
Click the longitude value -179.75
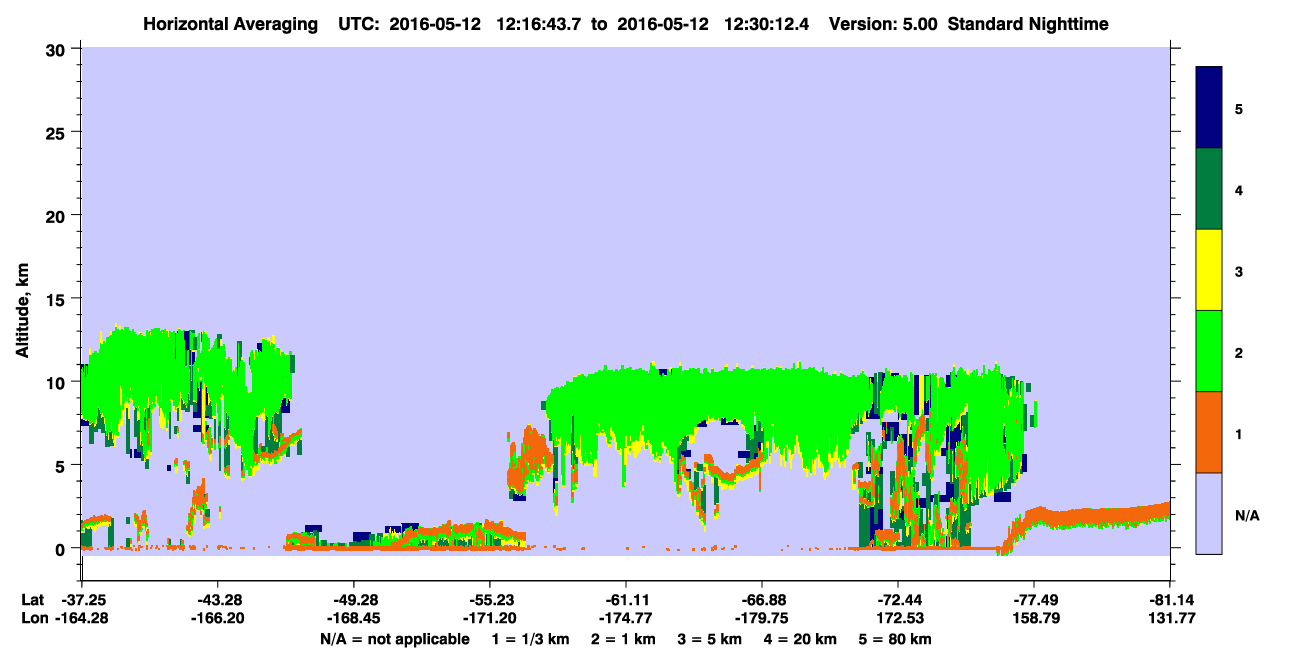[x=762, y=618]
